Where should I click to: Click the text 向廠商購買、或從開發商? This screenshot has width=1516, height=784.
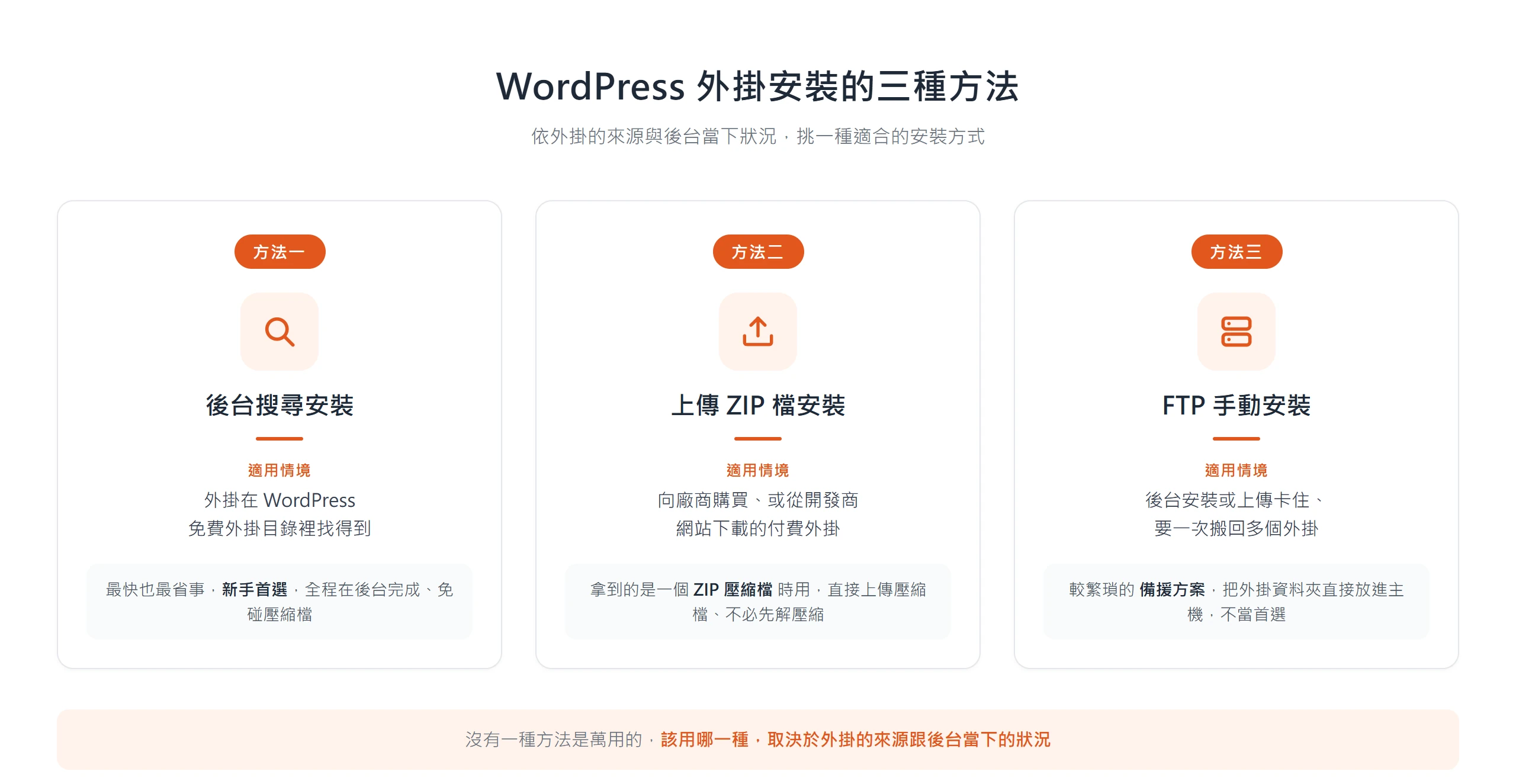[758, 500]
